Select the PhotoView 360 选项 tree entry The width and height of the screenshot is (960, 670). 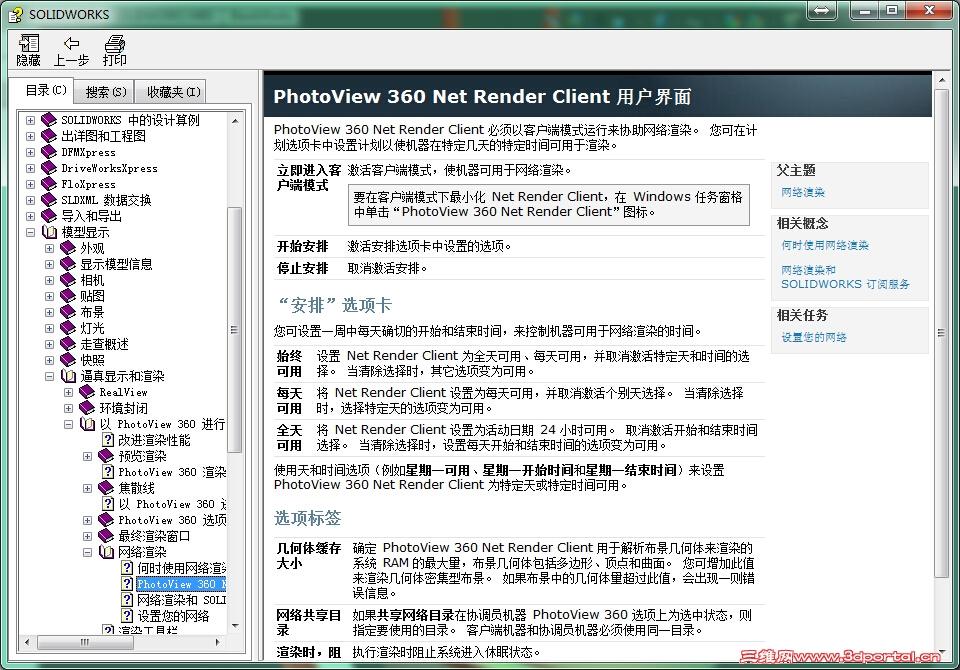pos(172,520)
